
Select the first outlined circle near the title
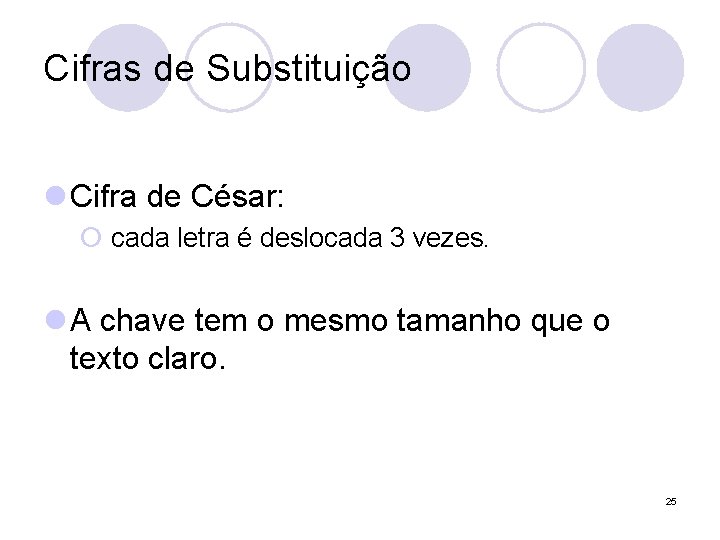click(229, 68)
